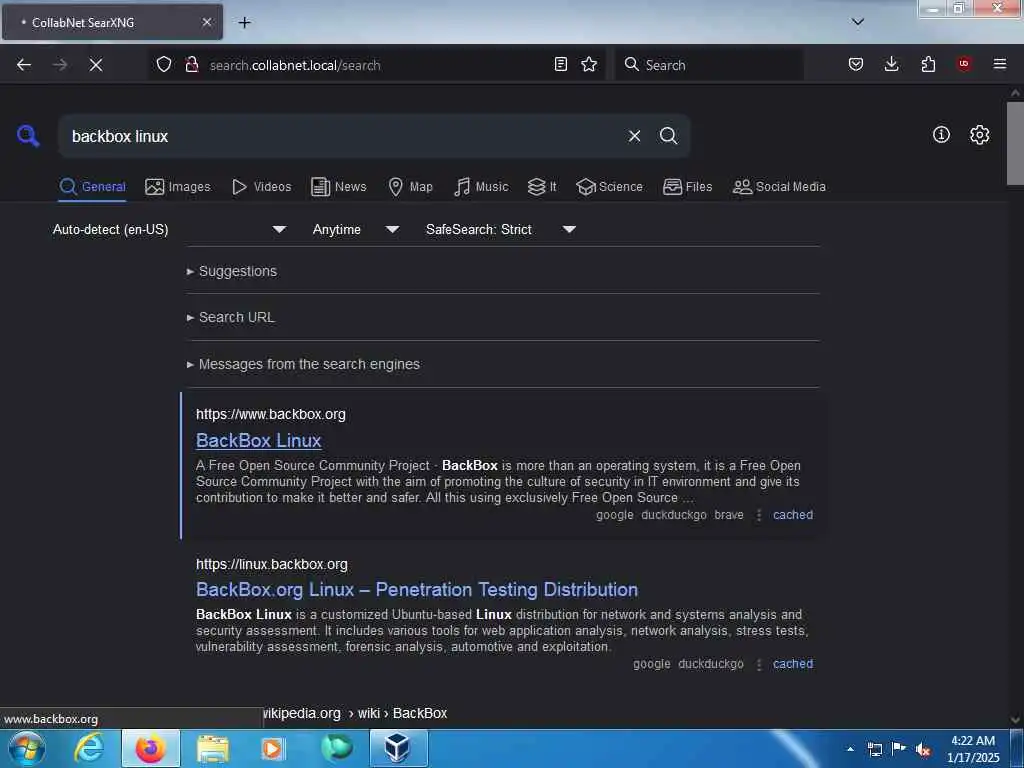
Task: Switch to the It tab
Action: click(x=542, y=187)
